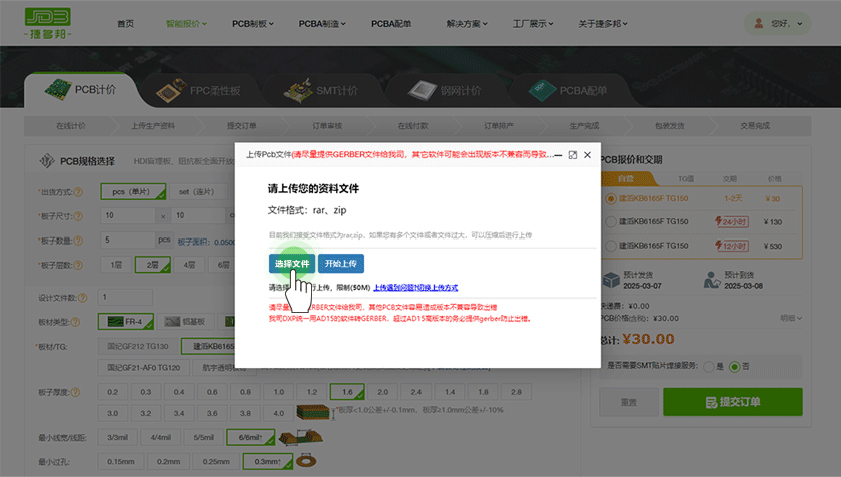
Task: Click the help icon beside 板子数量
Action: tap(78, 241)
